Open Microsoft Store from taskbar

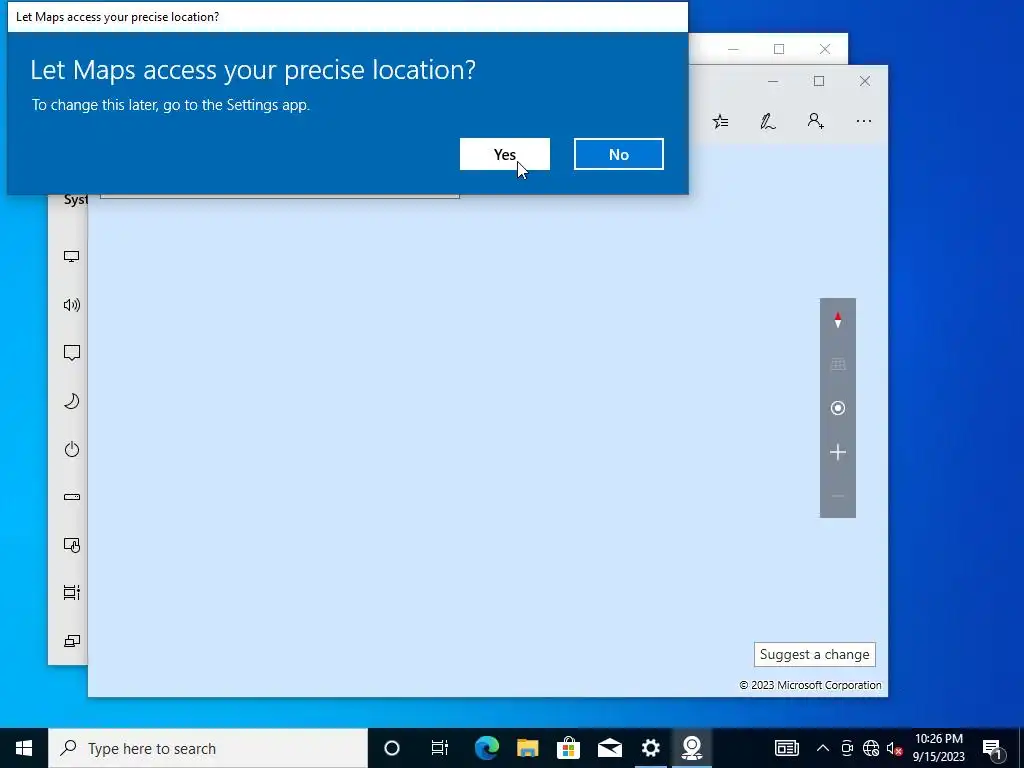pos(568,748)
